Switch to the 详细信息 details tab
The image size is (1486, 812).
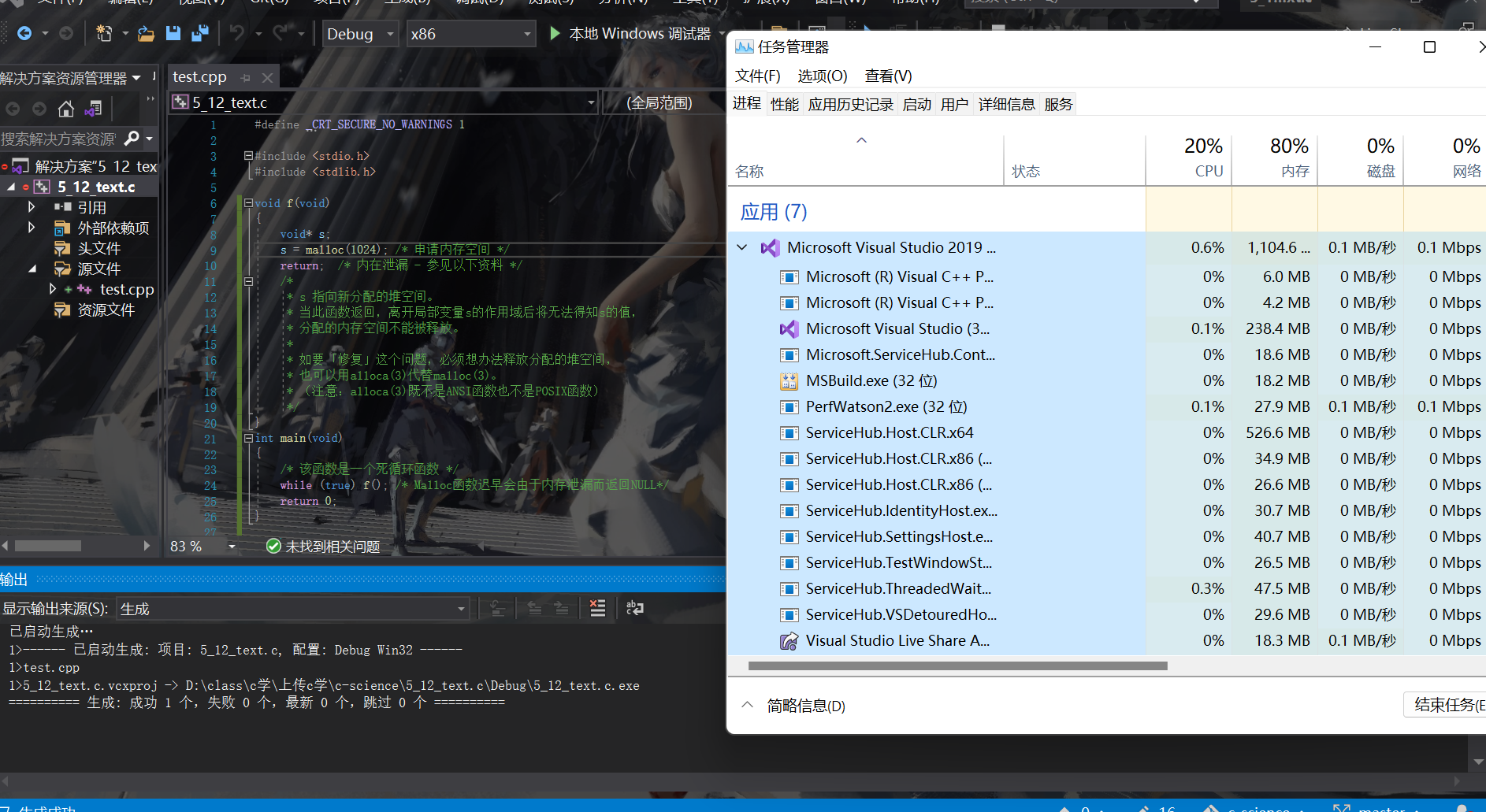(x=1007, y=104)
